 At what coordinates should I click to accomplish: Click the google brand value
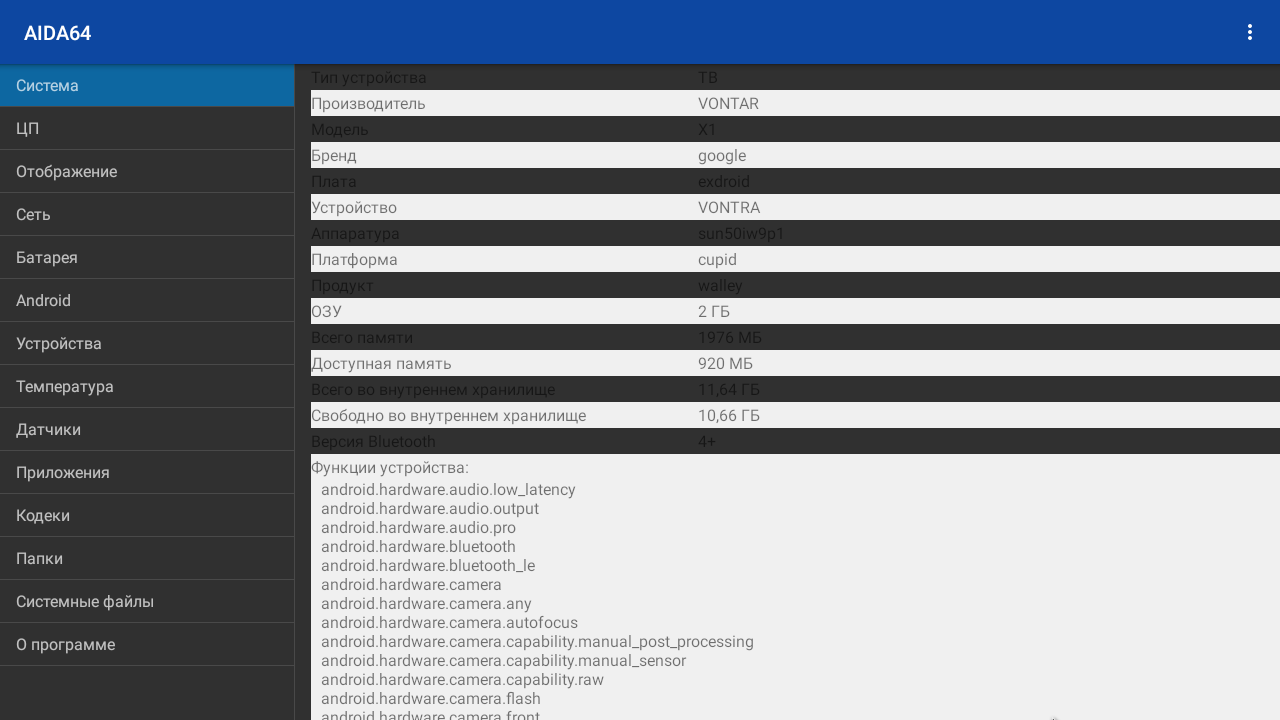[722, 156]
